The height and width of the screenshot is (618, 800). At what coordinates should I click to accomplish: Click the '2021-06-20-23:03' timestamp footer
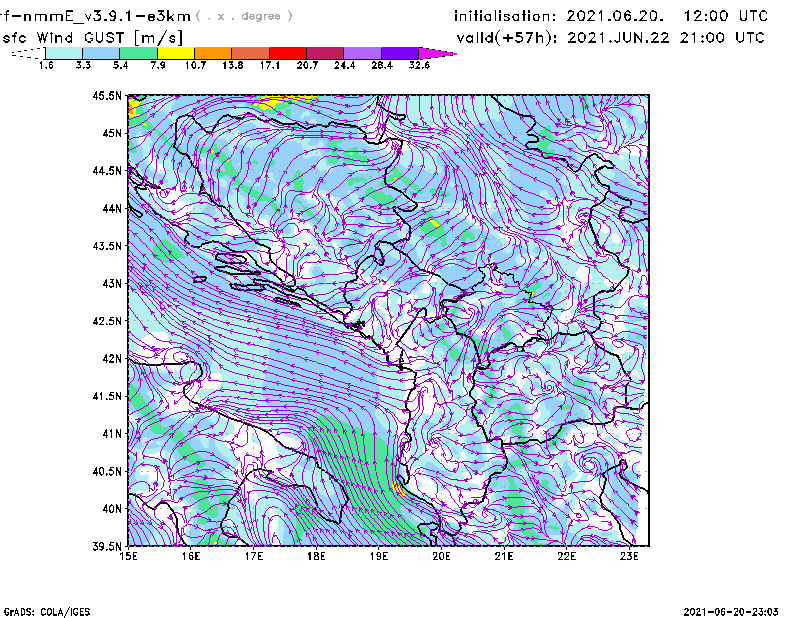(731, 612)
